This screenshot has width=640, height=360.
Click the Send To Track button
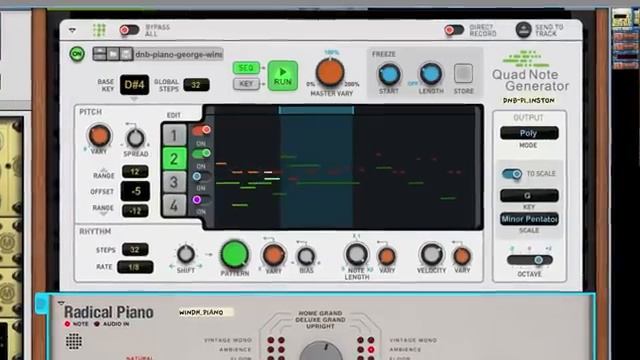523,30
